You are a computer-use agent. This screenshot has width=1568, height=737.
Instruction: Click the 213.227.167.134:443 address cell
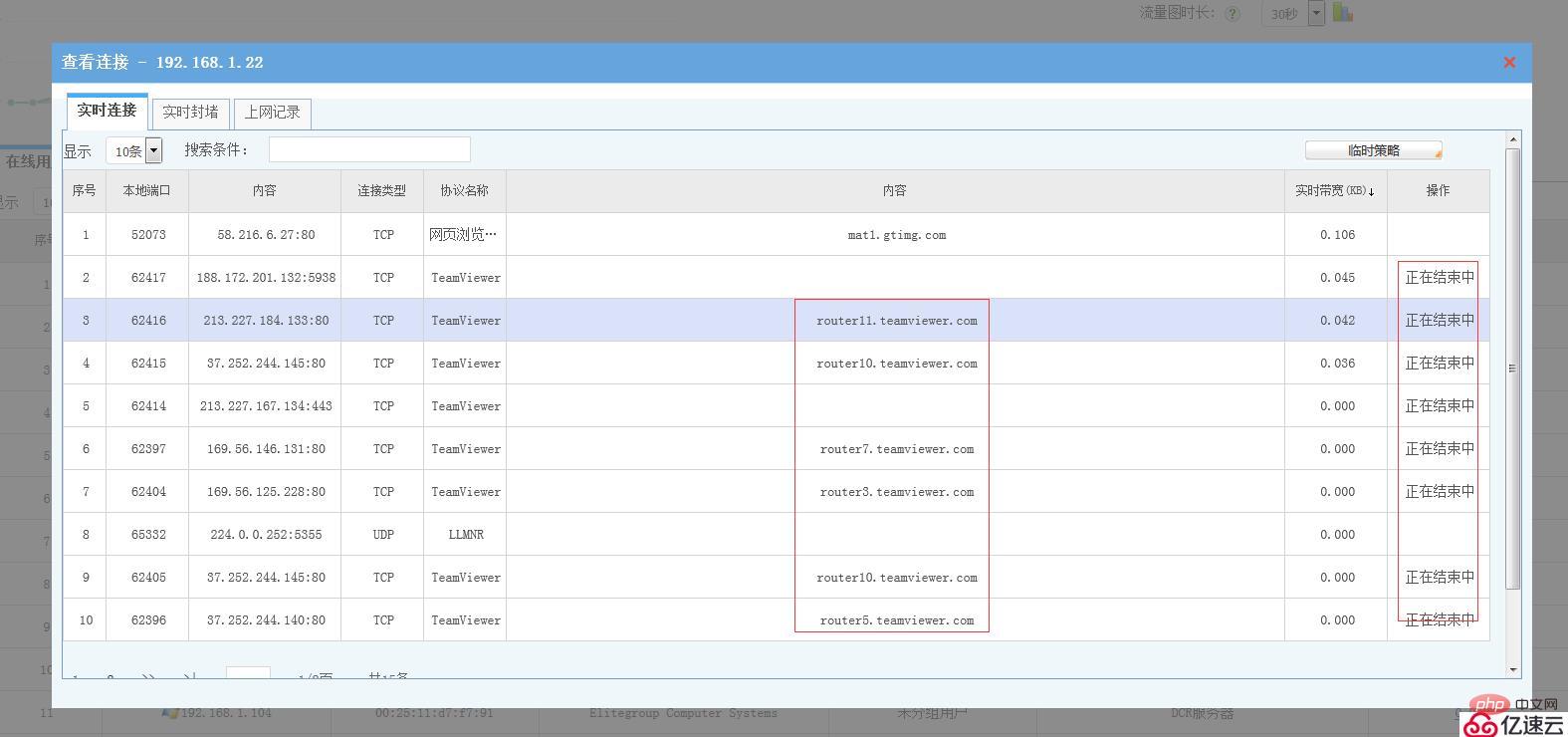pos(266,406)
